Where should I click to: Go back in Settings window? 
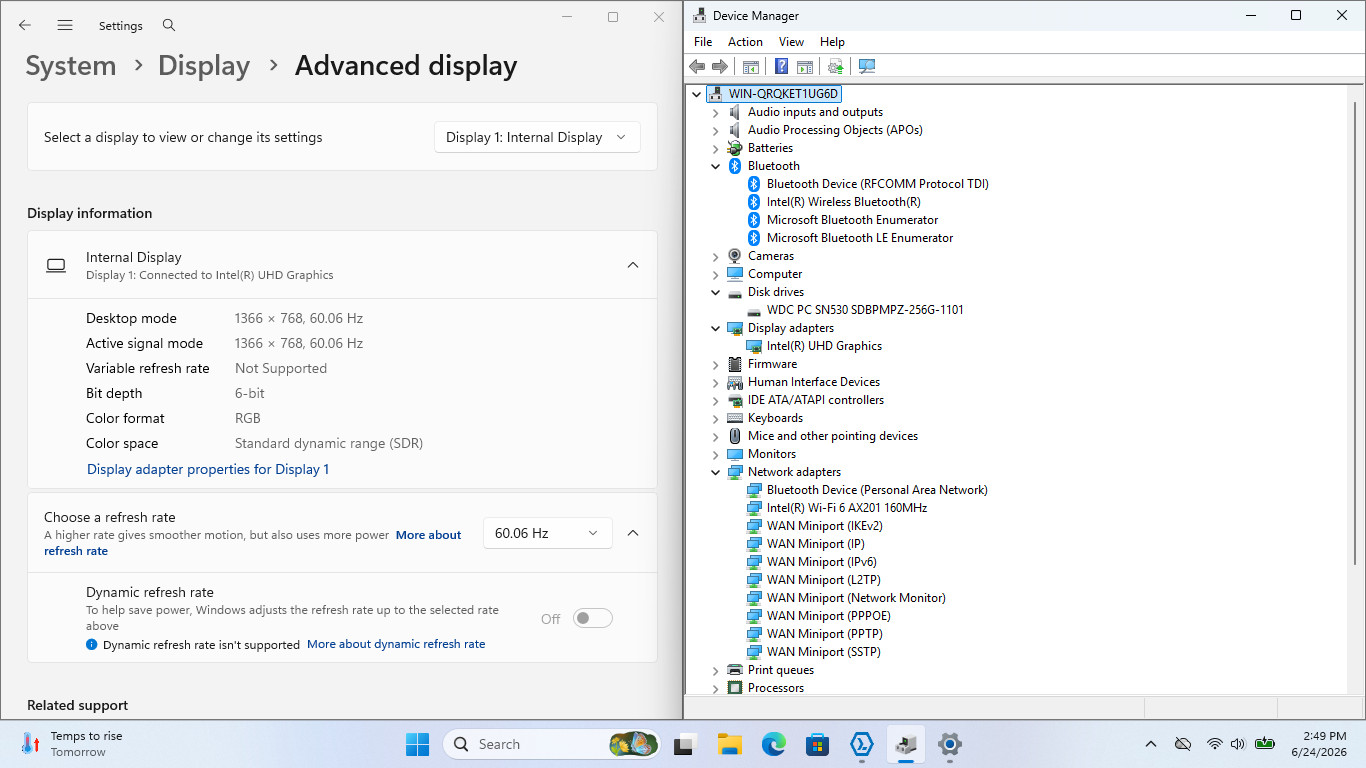(25, 25)
